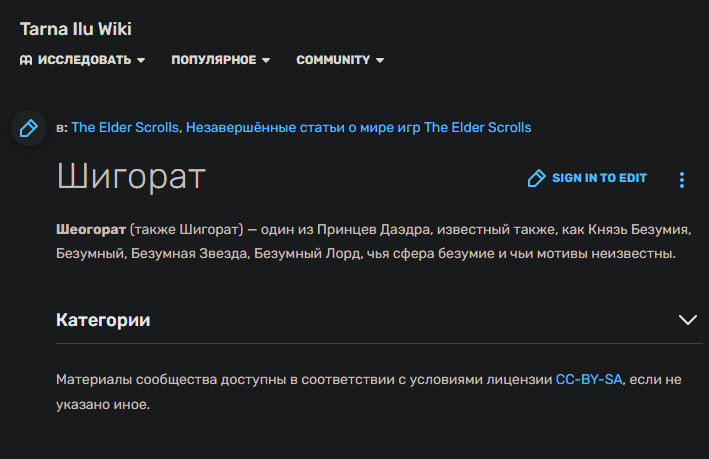Click the dropdown arrow next to Популярное
Screen dimensions: 709x459
point(266,61)
